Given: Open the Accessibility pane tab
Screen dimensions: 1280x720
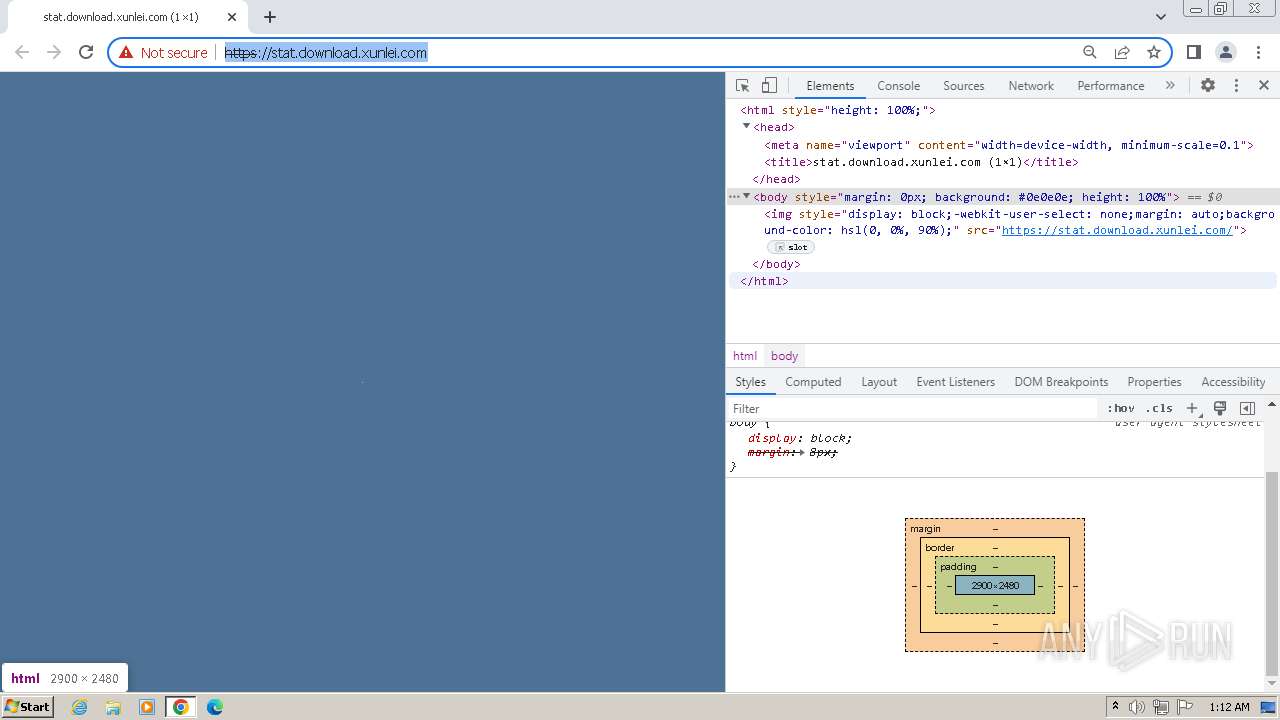Looking at the screenshot, I should point(1233,382).
